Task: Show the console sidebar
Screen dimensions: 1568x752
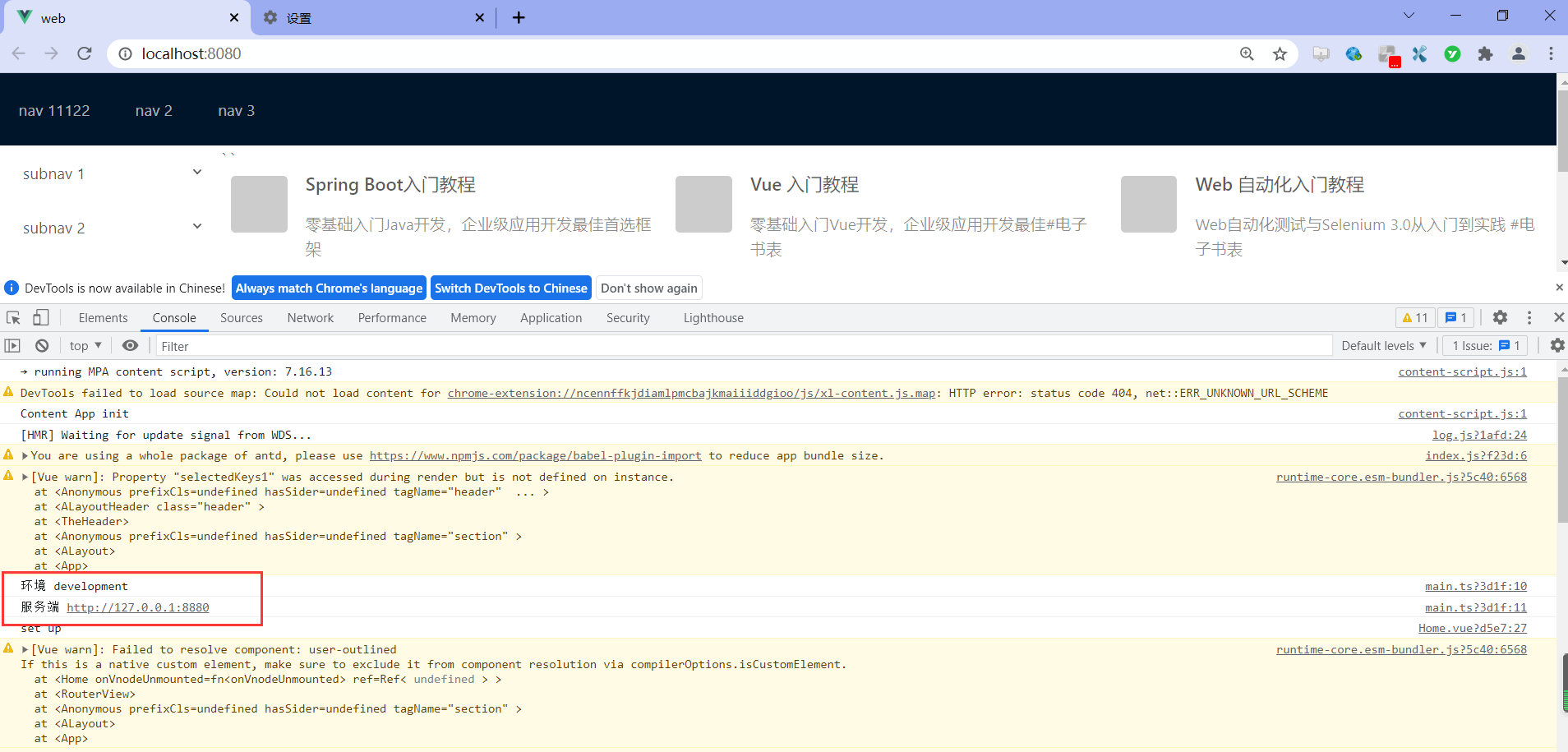Action: [12, 346]
